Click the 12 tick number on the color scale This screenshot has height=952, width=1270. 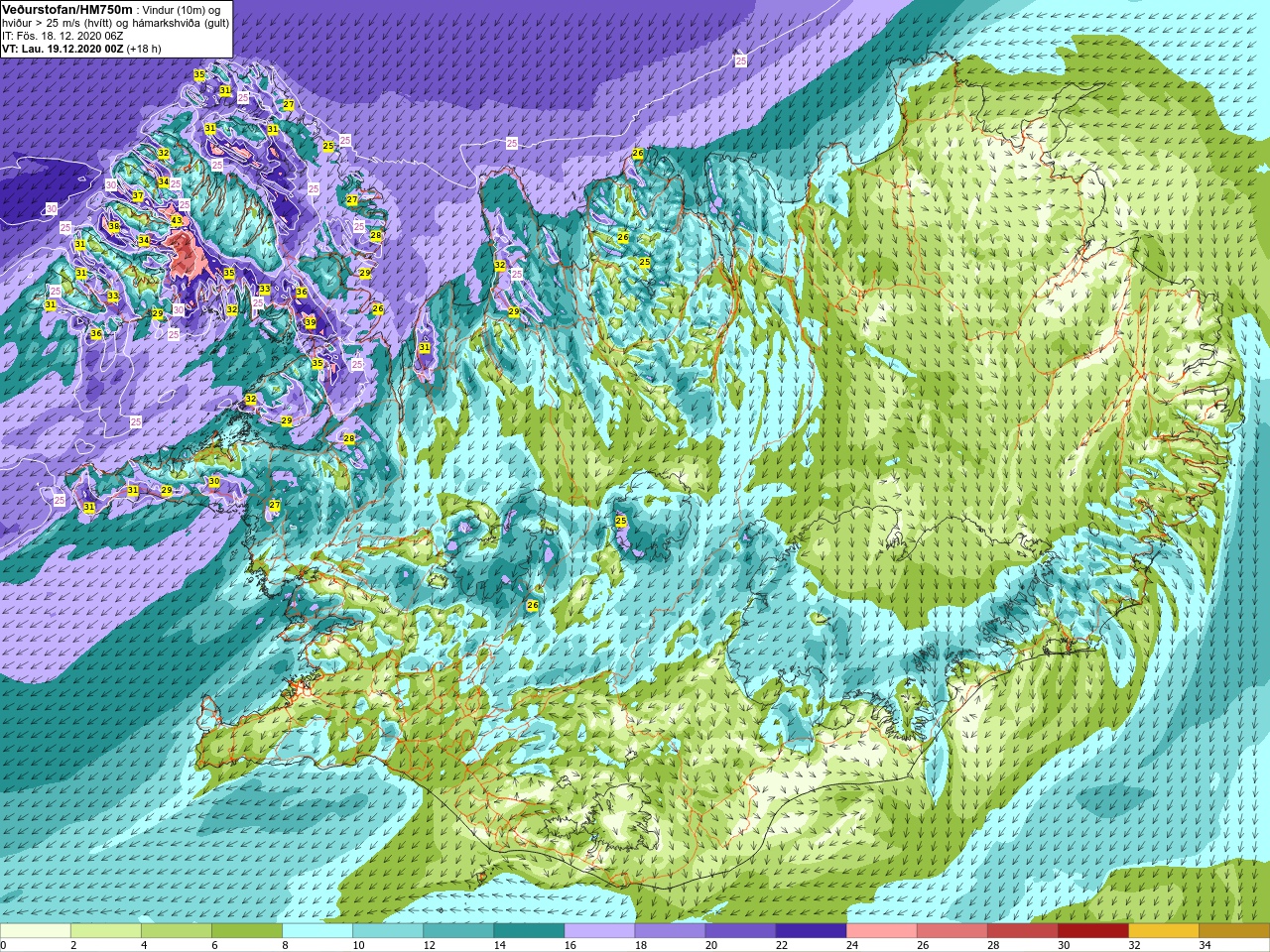[430, 945]
